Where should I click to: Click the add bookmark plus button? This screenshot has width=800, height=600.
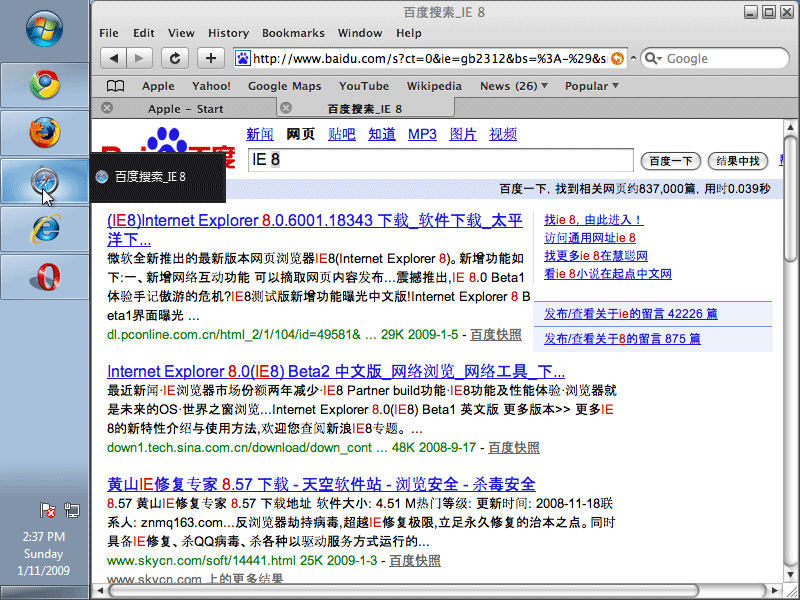pos(210,58)
